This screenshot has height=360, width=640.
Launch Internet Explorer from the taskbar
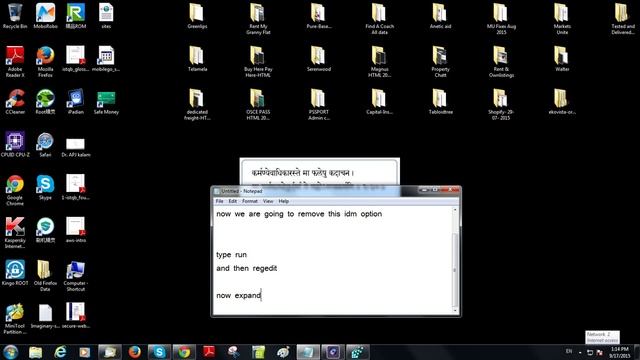click(x=60, y=352)
